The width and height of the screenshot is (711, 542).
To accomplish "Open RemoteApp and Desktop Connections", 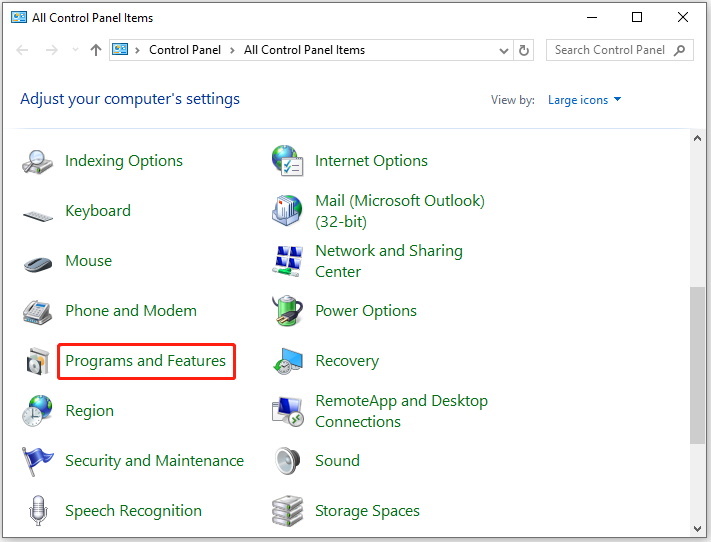I will (401, 411).
